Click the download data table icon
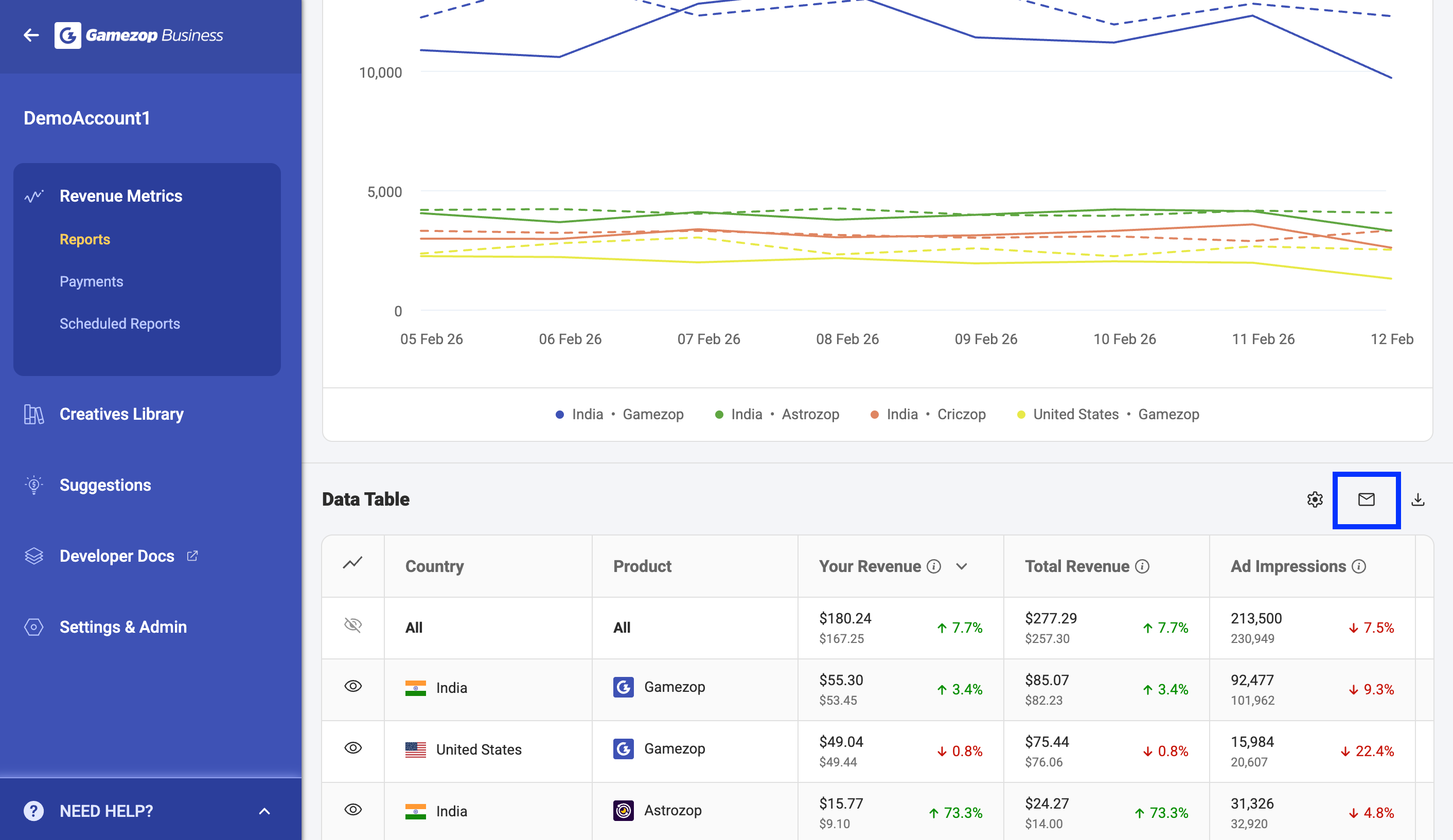The image size is (1453, 840). [1418, 499]
